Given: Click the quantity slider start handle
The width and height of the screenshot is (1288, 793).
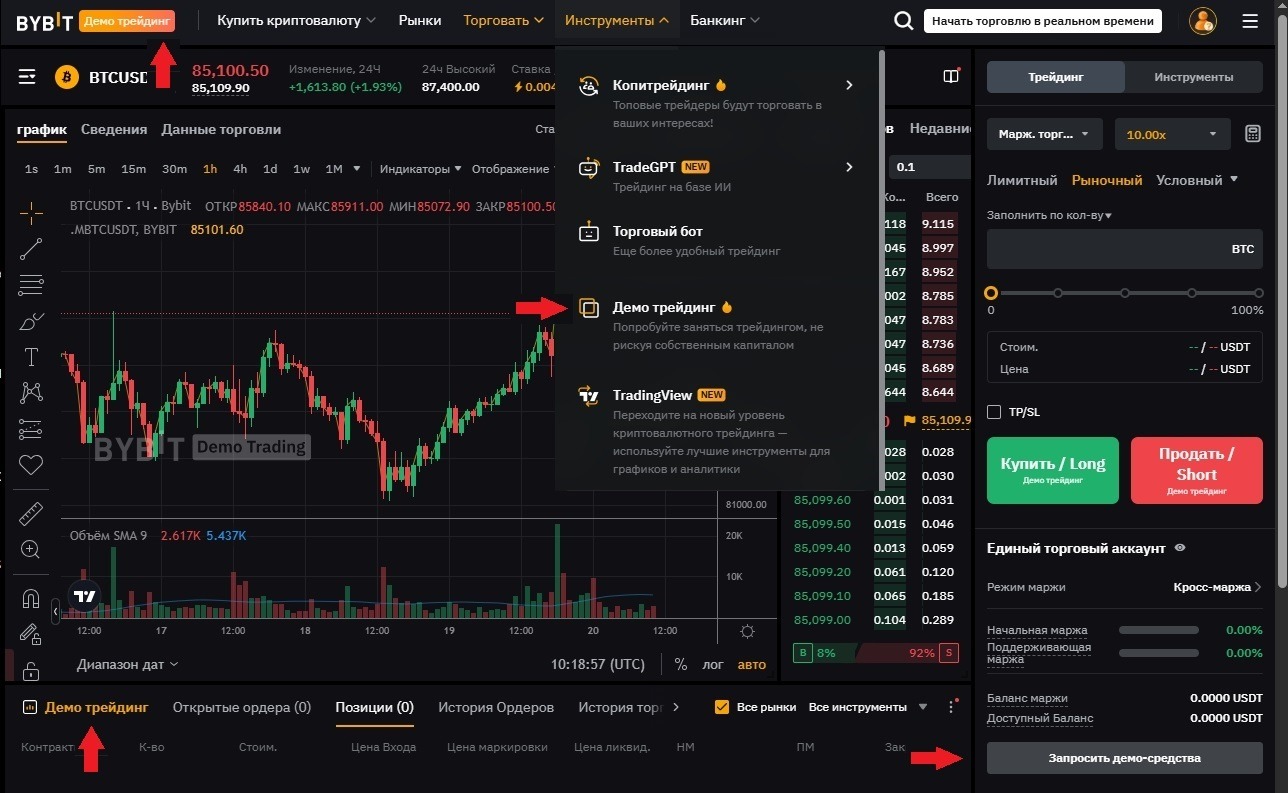Looking at the screenshot, I should 991,293.
